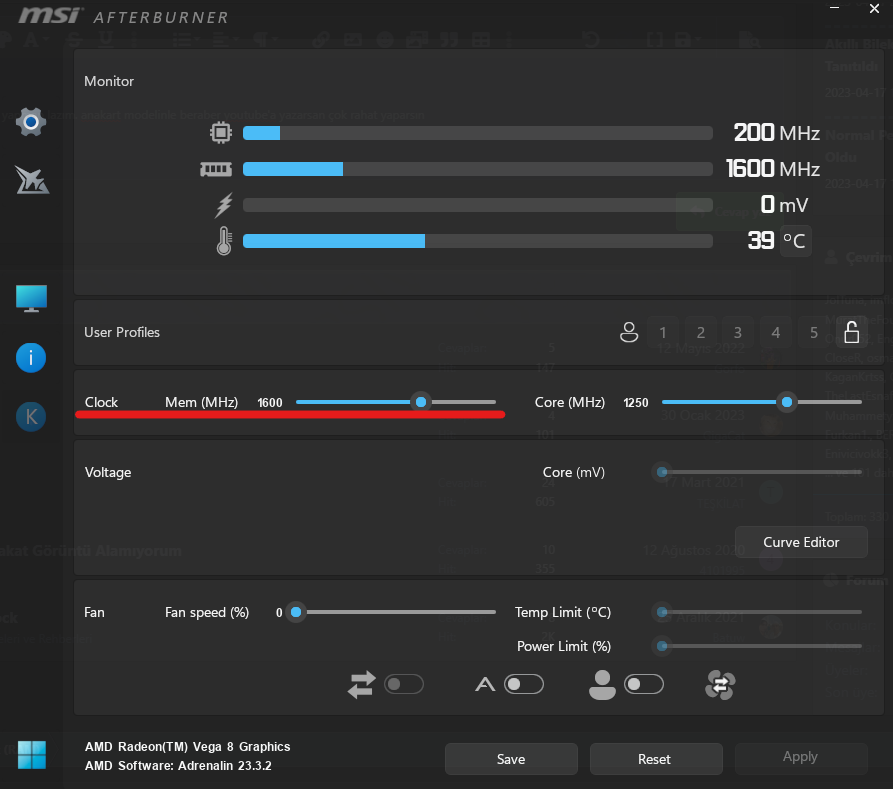Image resolution: width=893 pixels, height=789 pixels.
Task: Open the hardware monitor screen icon
Action: pyautogui.click(x=31, y=298)
